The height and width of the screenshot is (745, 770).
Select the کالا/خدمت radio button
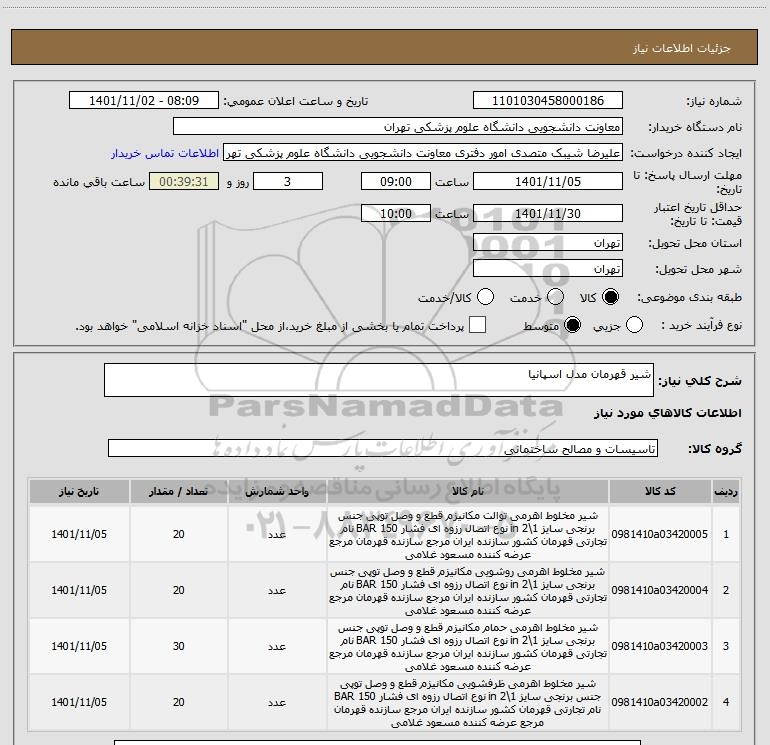tap(485, 297)
